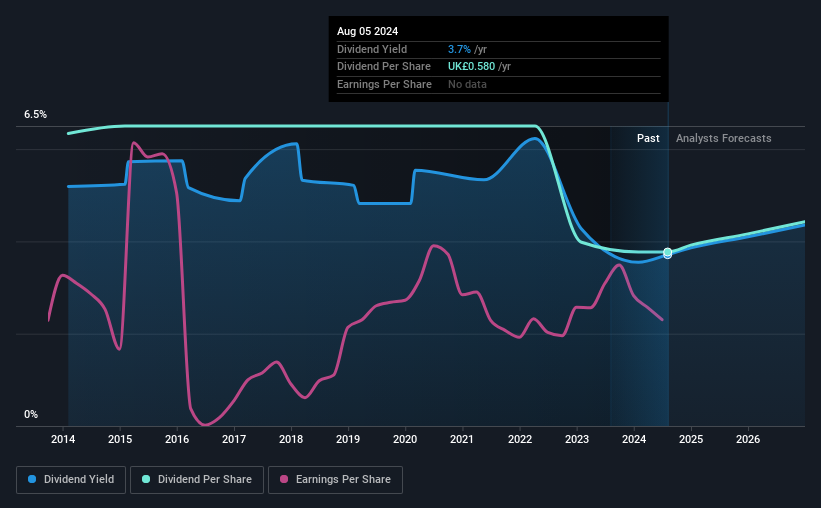Toggle the Earnings Per Share legend button
This screenshot has width=821, height=508.
[335, 480]
